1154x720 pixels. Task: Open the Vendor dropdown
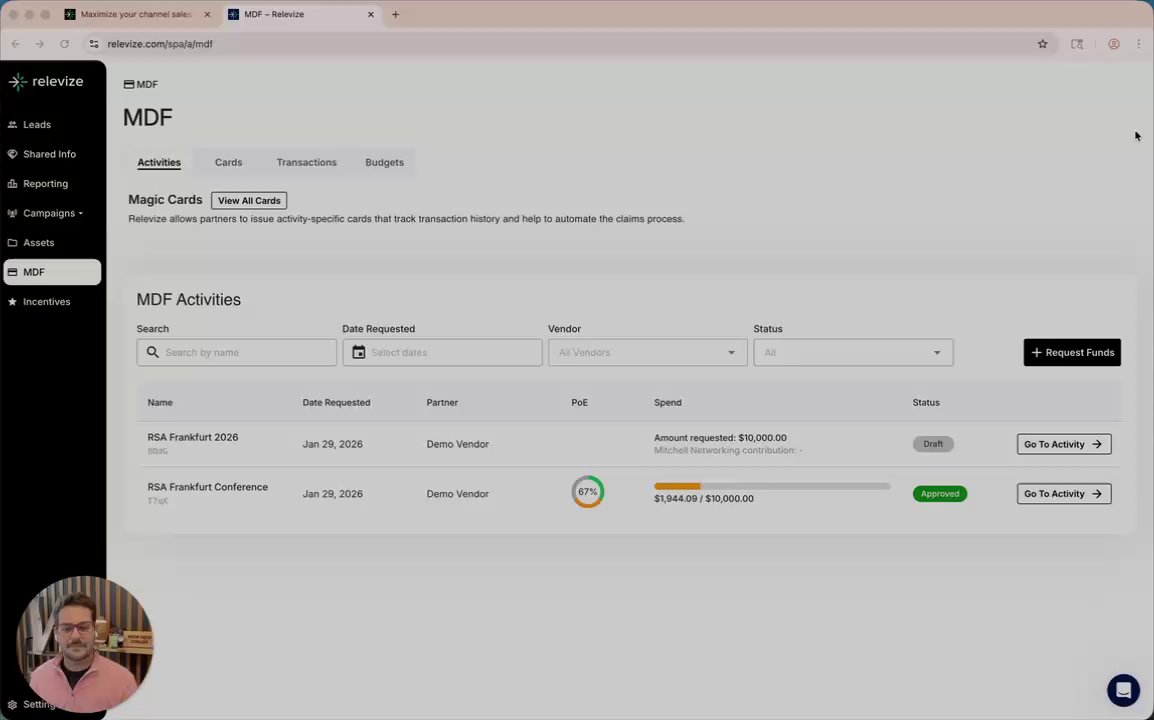coord(647,352)
